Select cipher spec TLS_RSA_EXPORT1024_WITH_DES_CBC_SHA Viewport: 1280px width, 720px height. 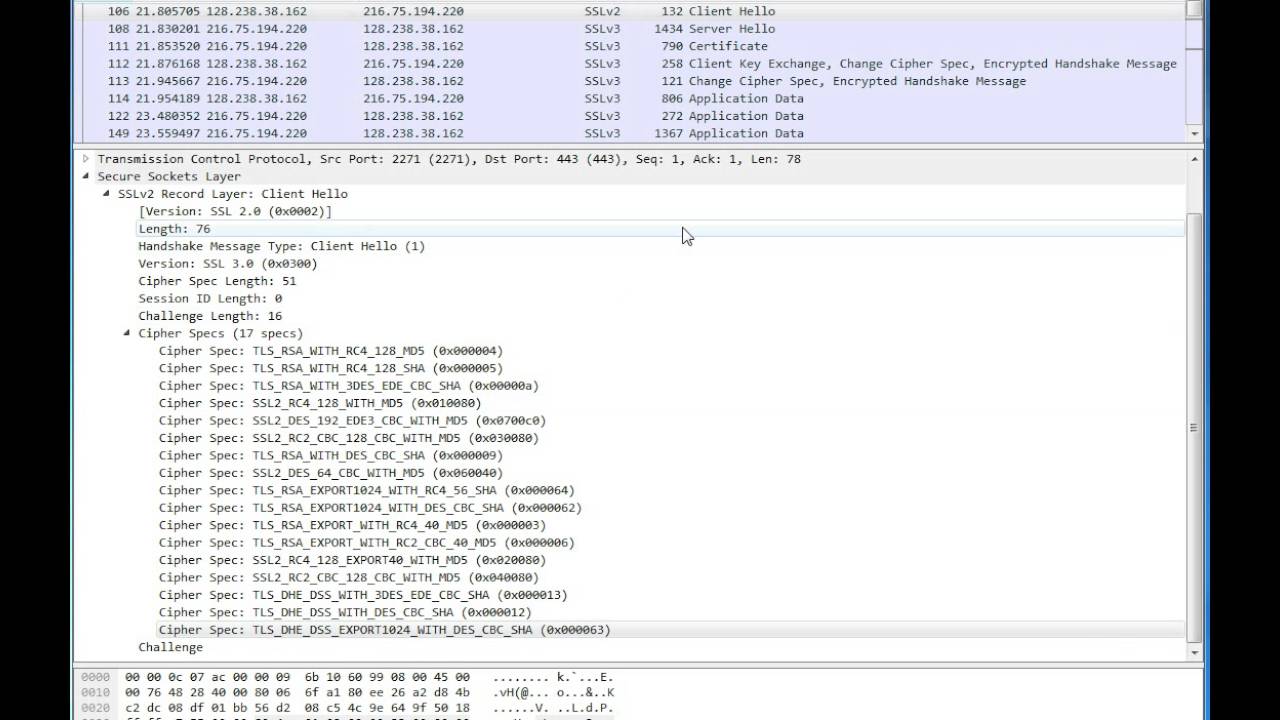[x=370, y=508]
